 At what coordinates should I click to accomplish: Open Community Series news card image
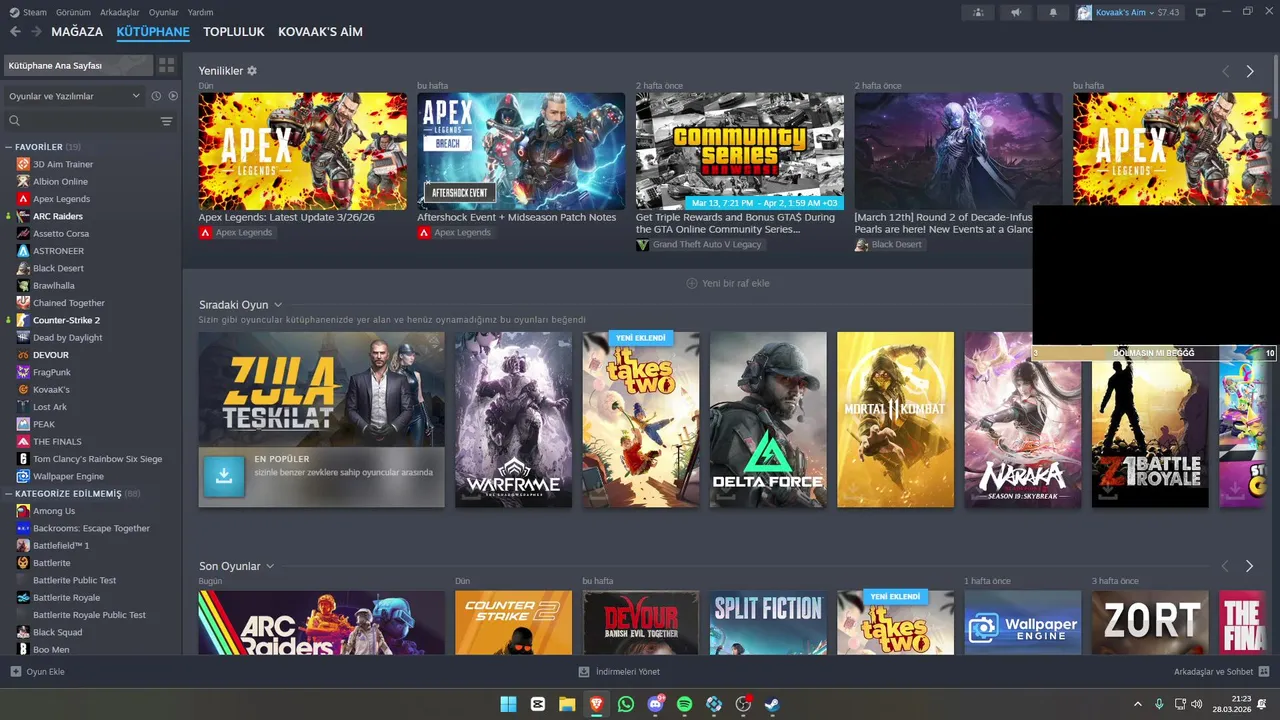(x=740, y=151)
